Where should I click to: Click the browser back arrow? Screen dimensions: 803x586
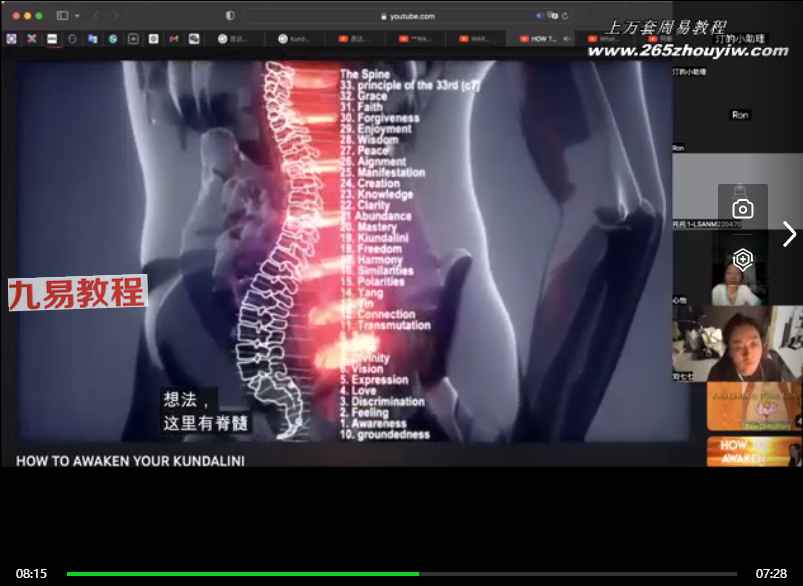[96, 16]
